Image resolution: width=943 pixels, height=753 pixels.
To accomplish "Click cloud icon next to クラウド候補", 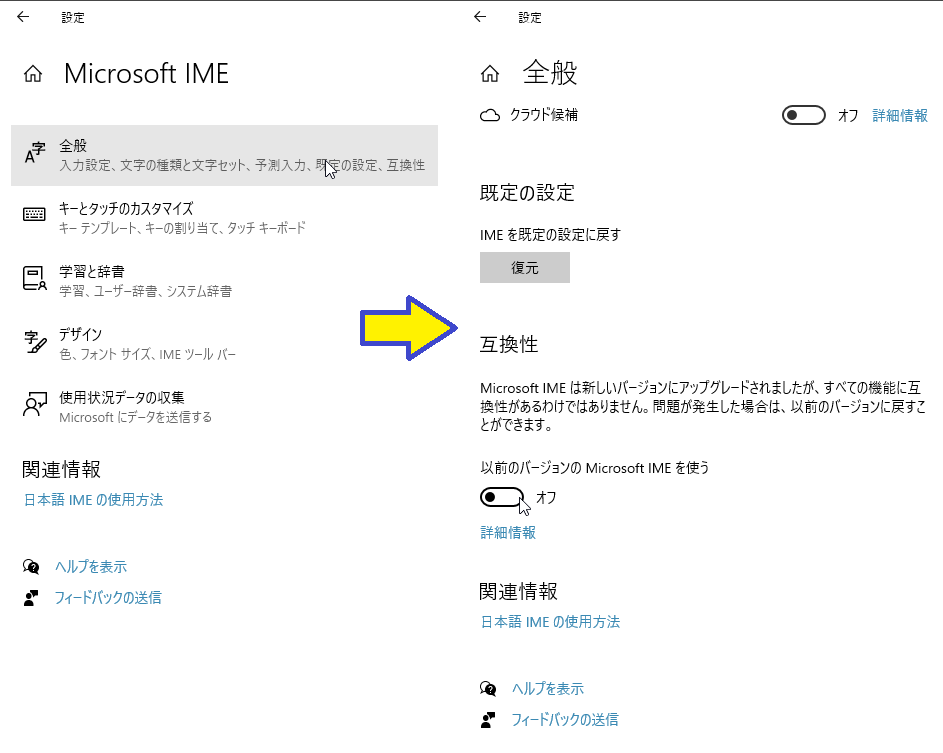I will click(x=490, y=115).
